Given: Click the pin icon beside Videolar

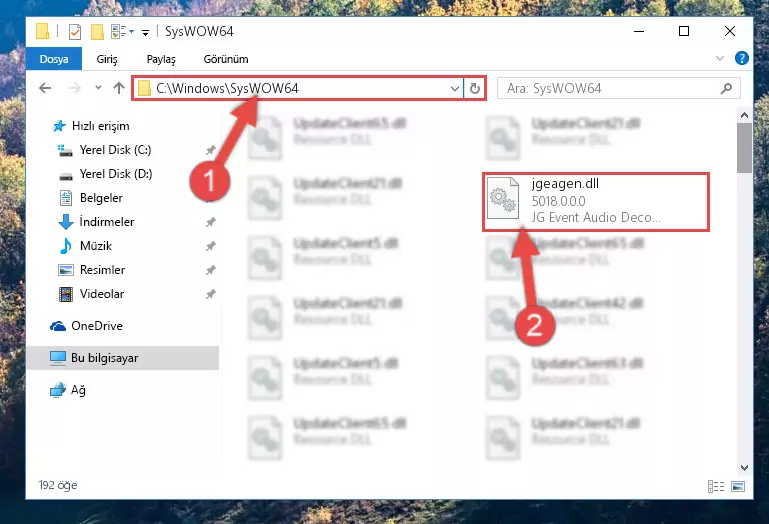Looking at the screenshot, I should click(210, 294).
